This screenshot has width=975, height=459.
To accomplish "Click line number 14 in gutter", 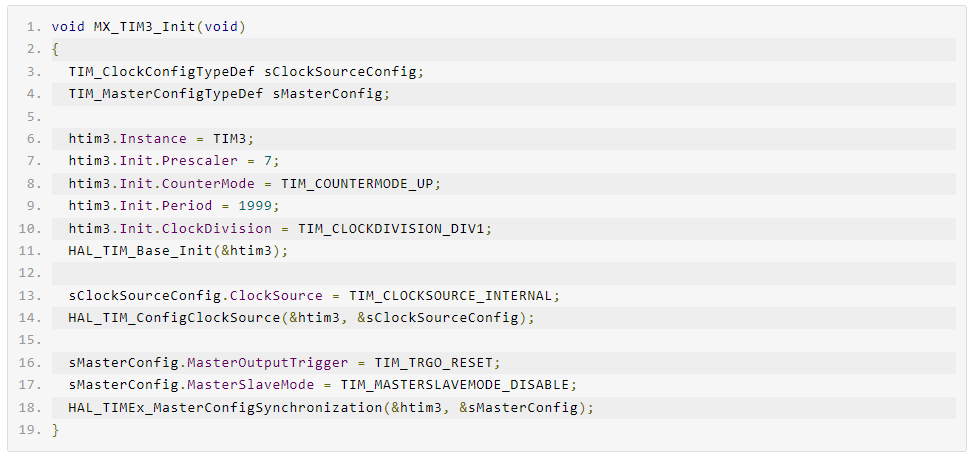I will coord(30,318).
